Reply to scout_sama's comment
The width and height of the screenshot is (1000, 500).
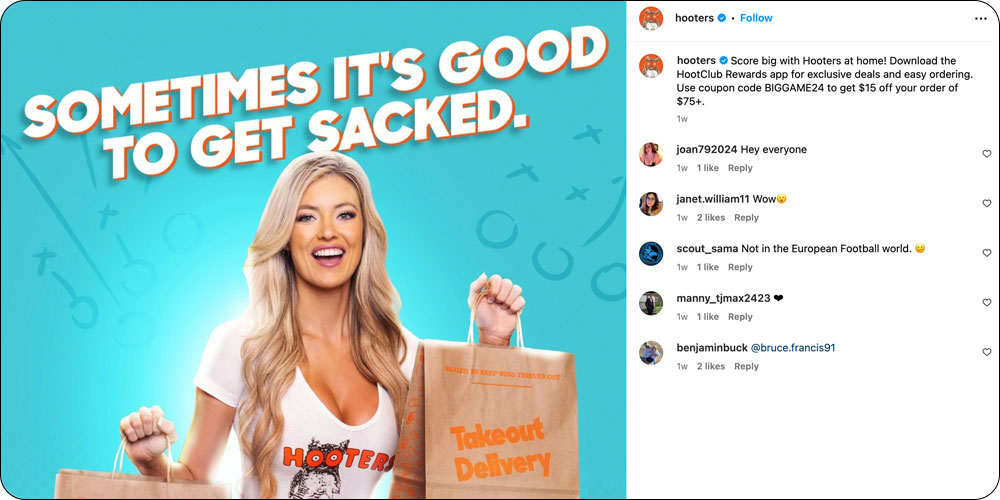coord(740,267)
